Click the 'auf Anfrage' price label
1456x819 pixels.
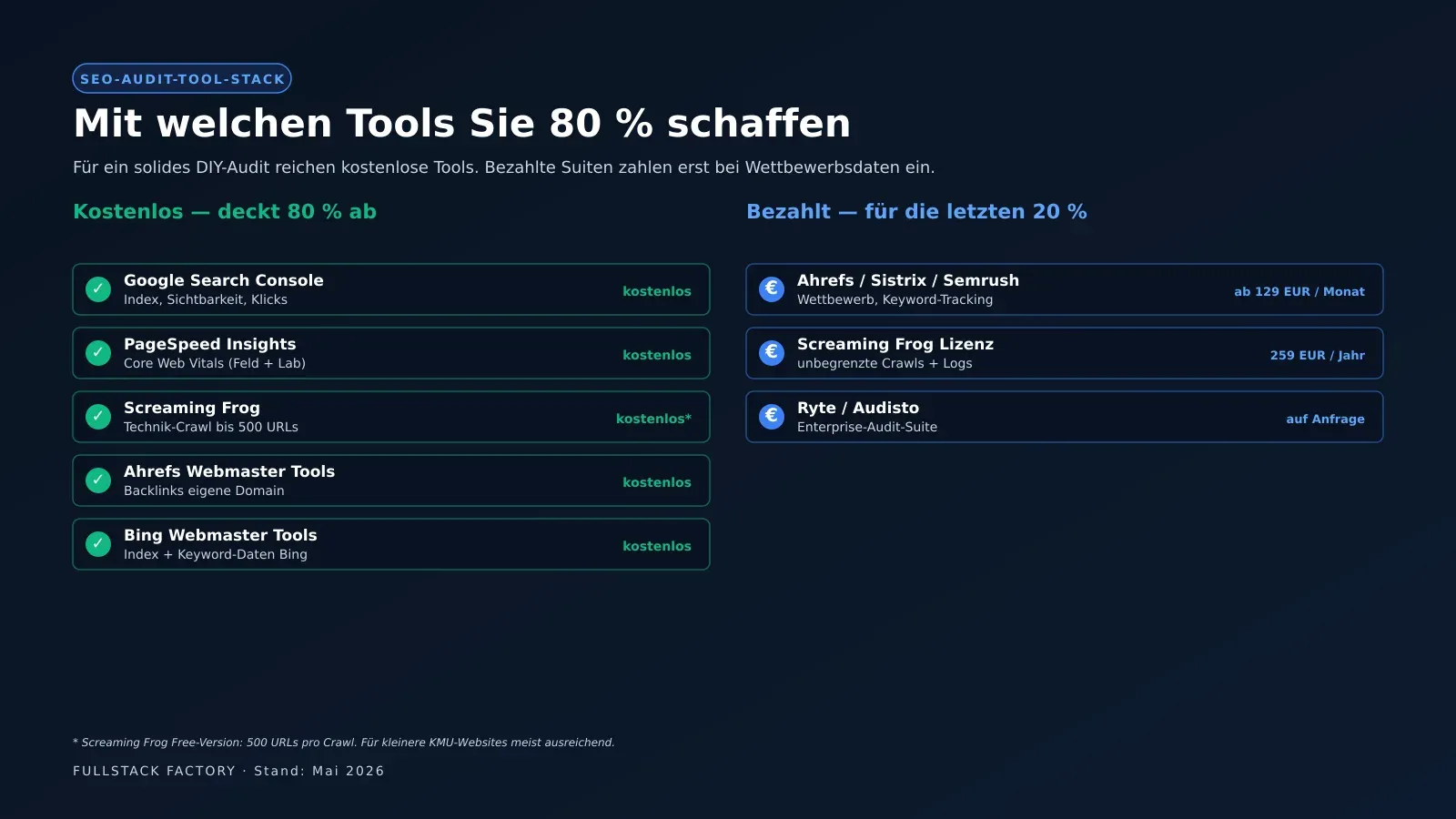[1325, 419]
